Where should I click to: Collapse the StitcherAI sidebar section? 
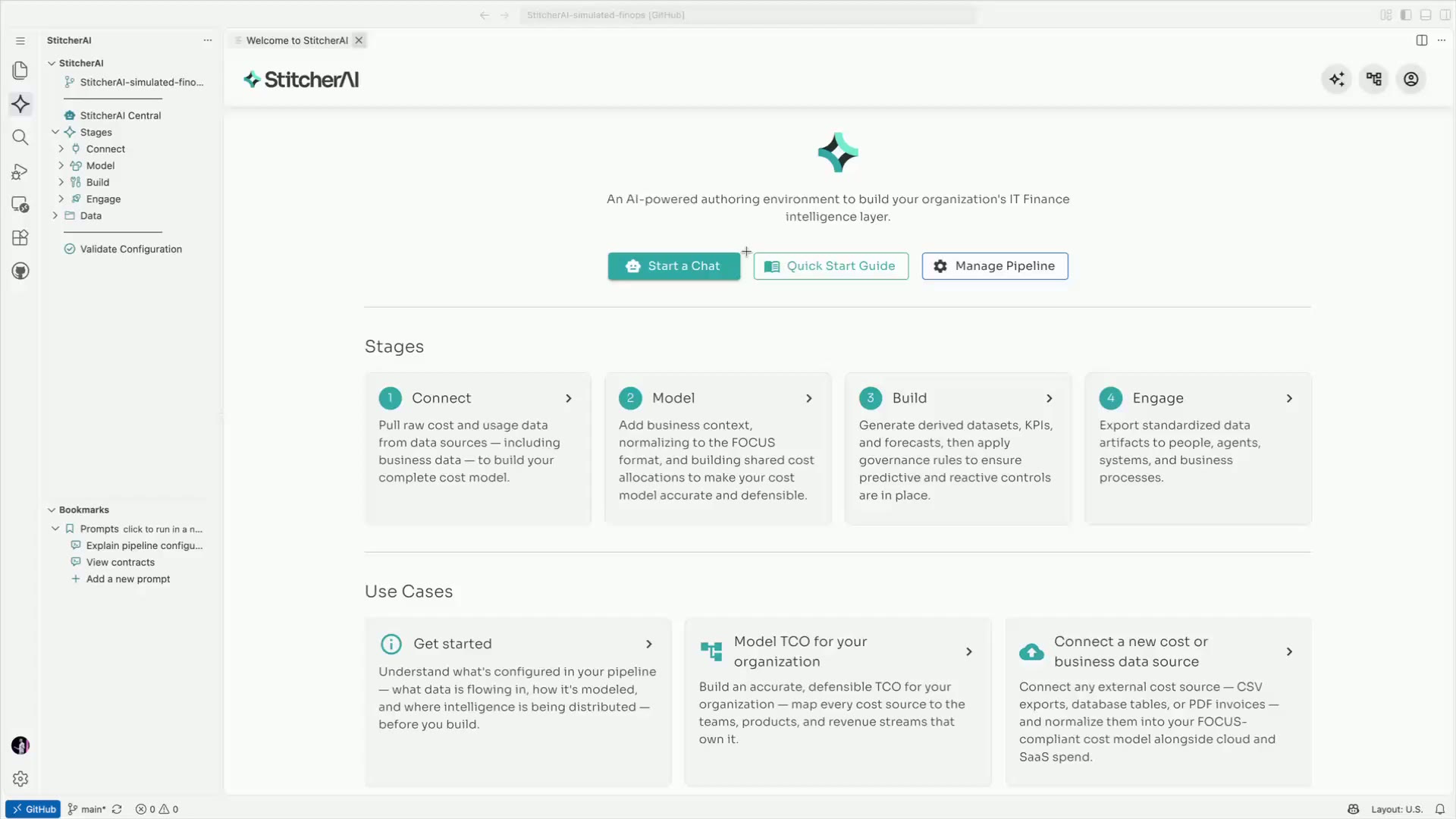coord(52,64)
